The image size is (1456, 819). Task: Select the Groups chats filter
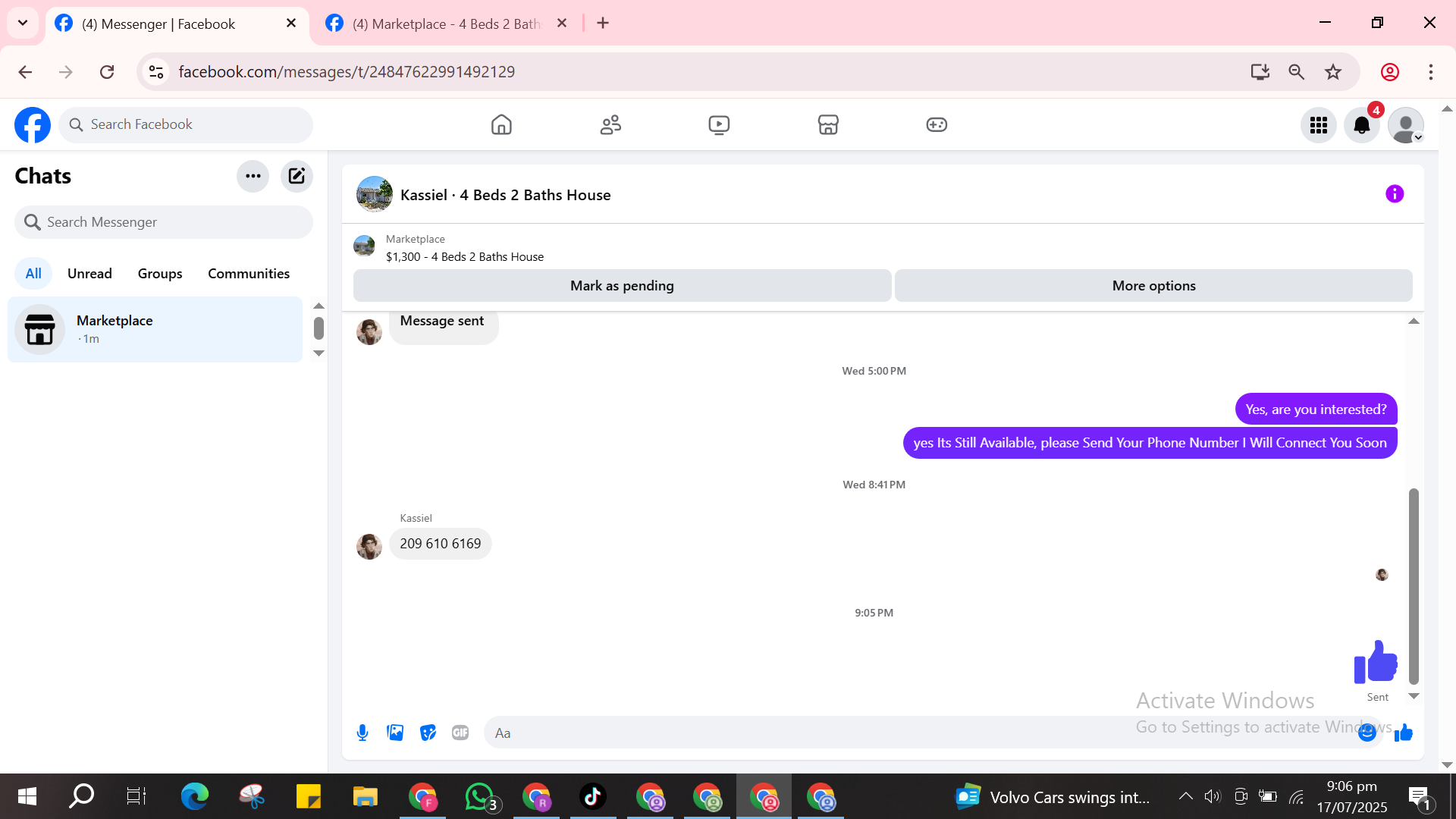tap(160, 274)
